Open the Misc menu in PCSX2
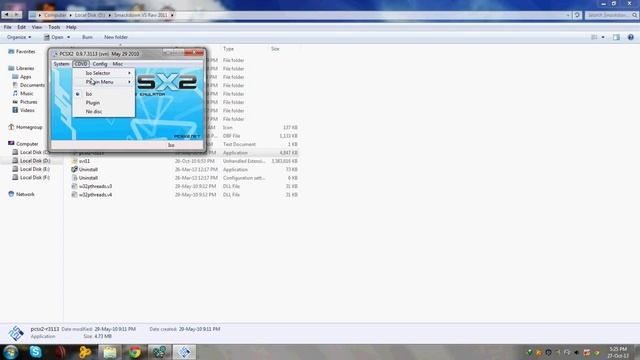The image size is (640, 360). [118, 64]
